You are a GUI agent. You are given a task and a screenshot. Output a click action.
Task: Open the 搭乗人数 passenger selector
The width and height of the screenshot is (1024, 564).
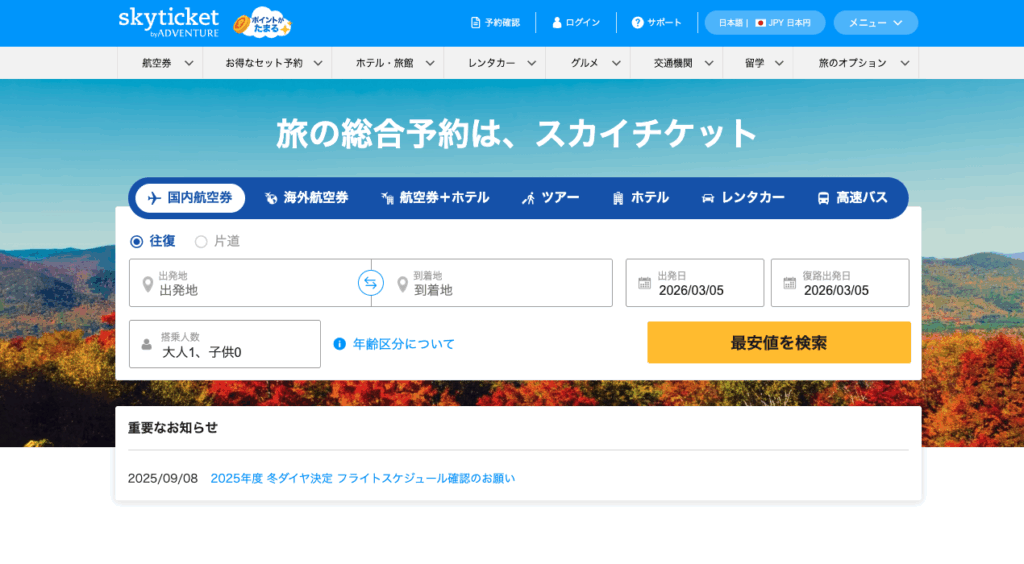225,344
